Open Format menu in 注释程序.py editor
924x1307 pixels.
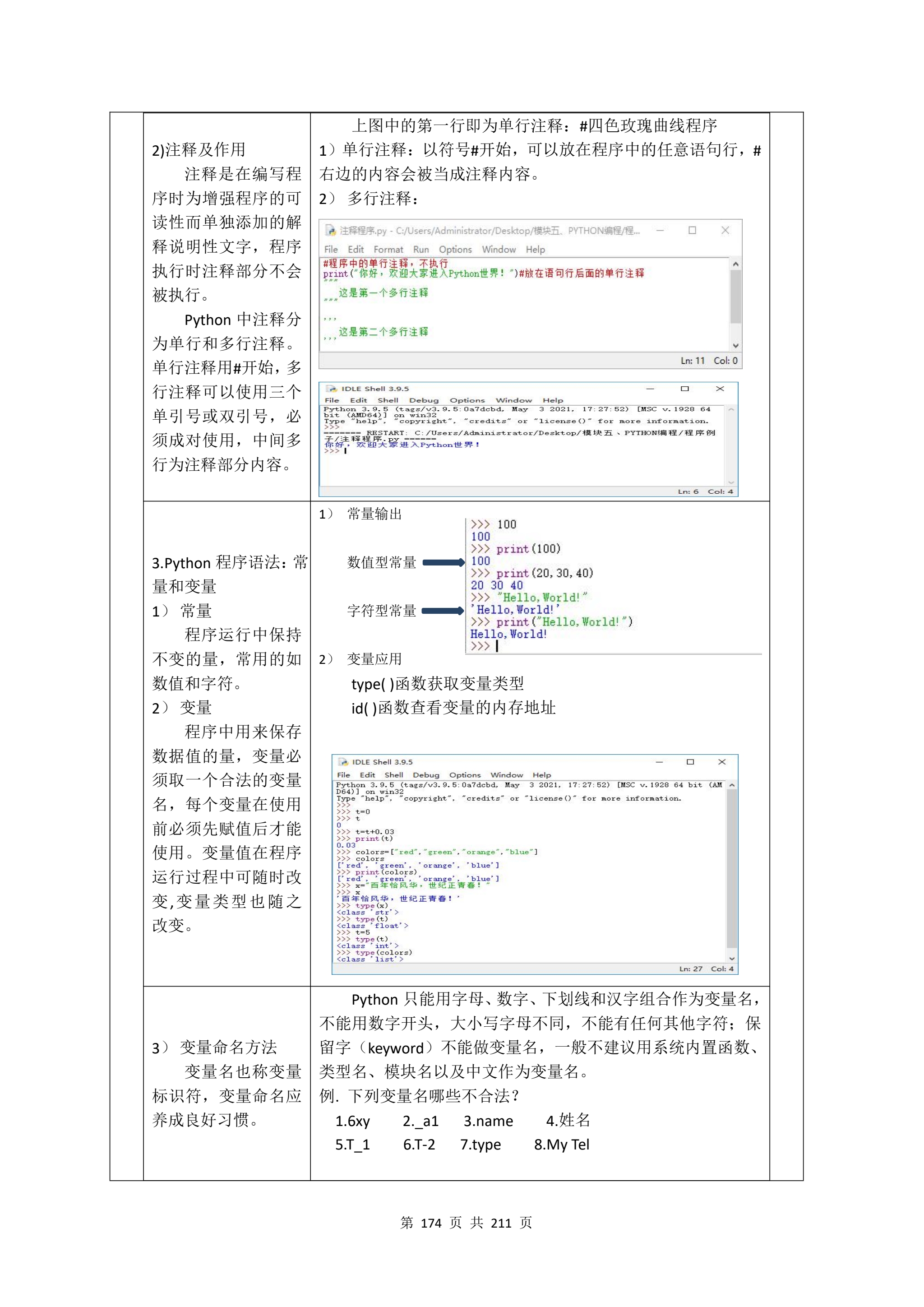pos(388,249)
